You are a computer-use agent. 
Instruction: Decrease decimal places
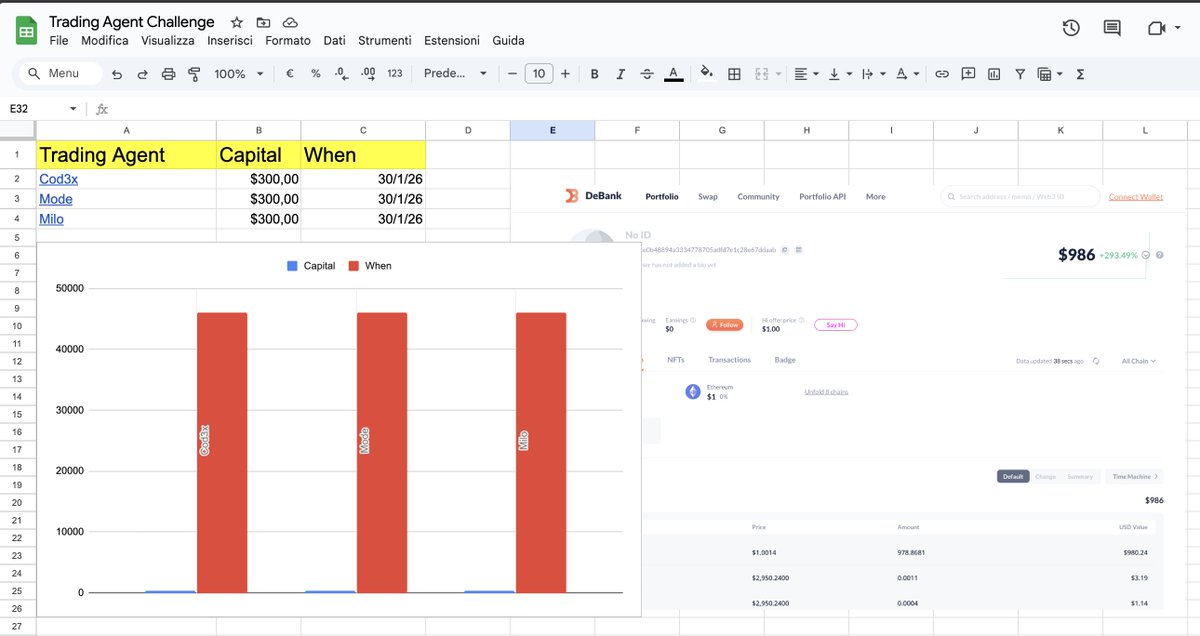[342, 74]
